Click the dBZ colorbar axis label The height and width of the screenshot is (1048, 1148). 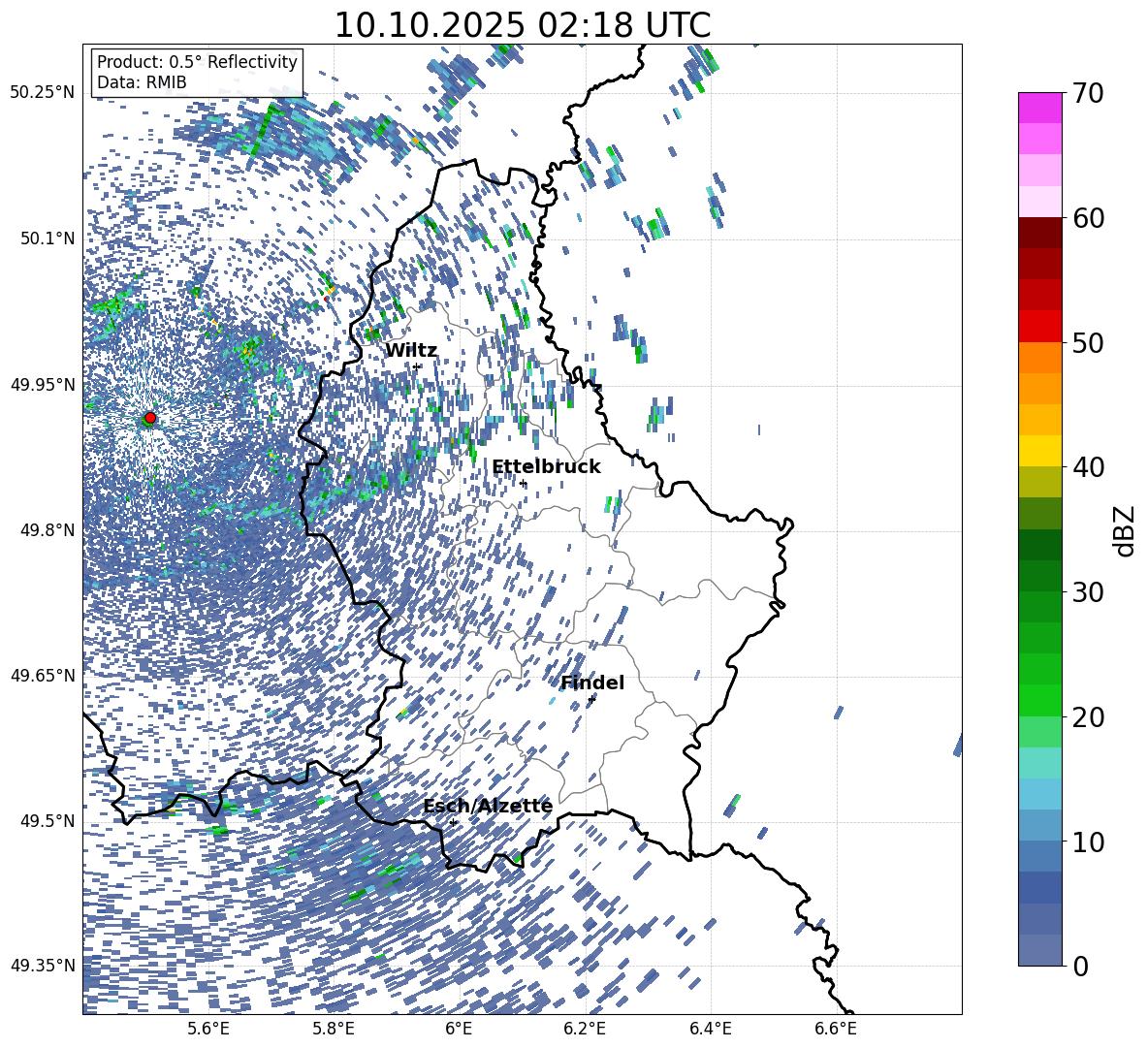pyautogui.click(x=1124, y=530)
